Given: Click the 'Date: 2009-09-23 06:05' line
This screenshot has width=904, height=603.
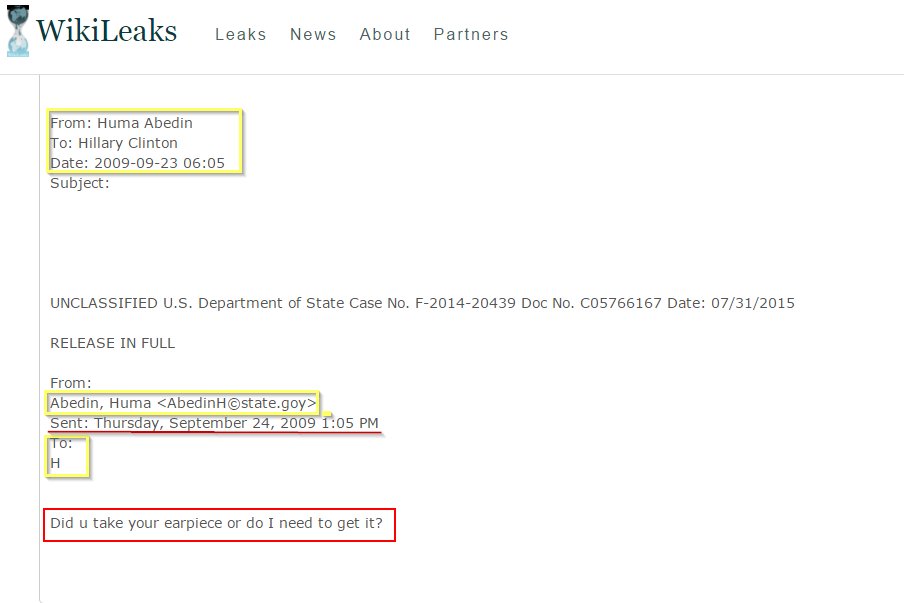Looking at the screenshot, I should [137, 163].
